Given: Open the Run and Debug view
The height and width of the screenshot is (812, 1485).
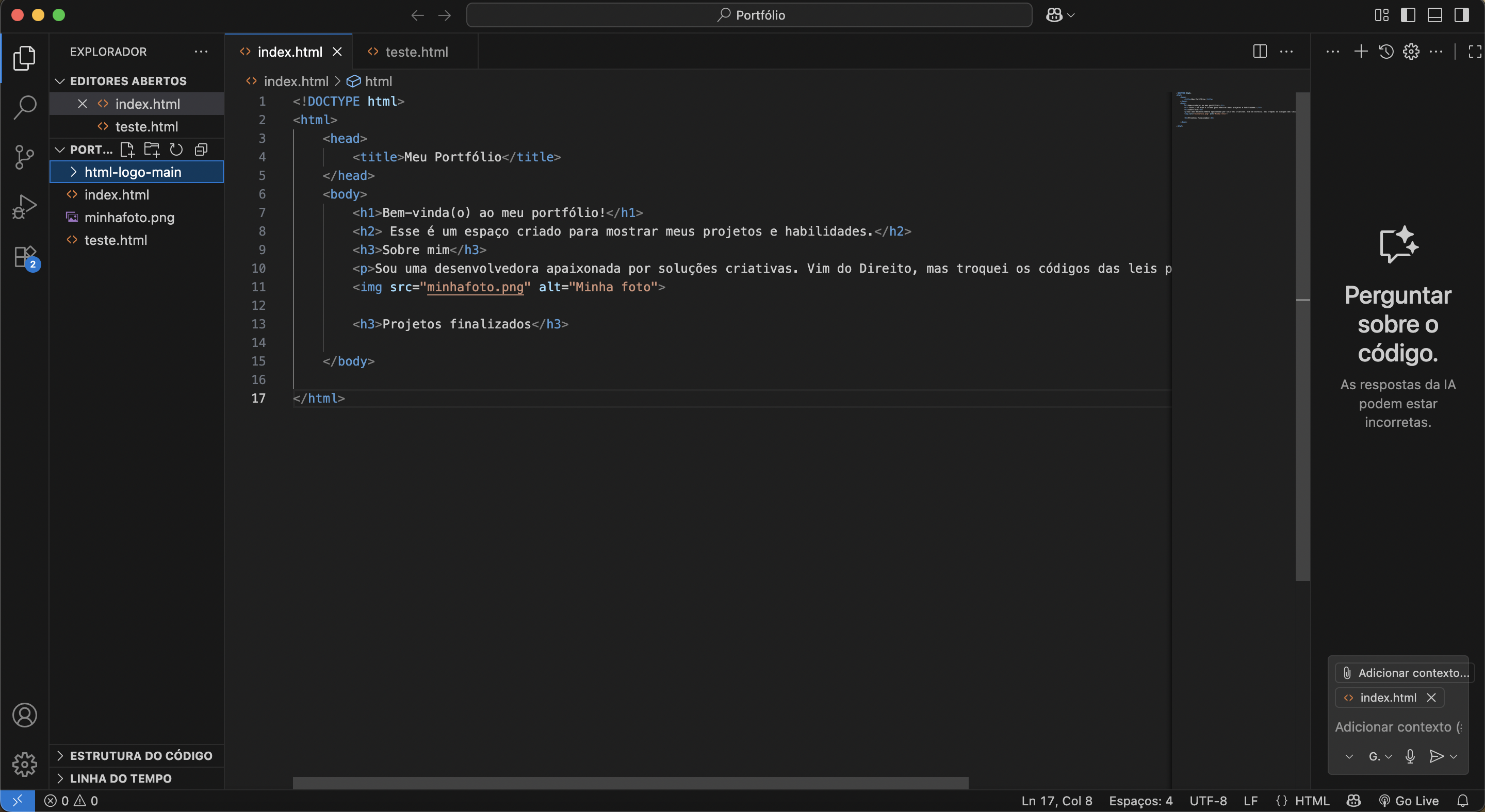Looking at the screenshot, I should pos(24,206).
